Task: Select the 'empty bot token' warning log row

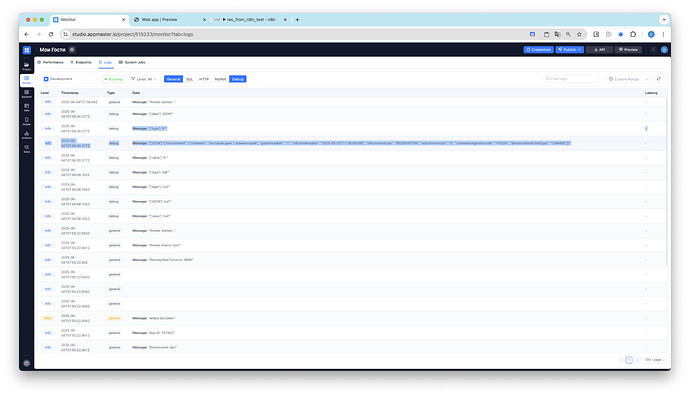Action: tap(351, 318)
